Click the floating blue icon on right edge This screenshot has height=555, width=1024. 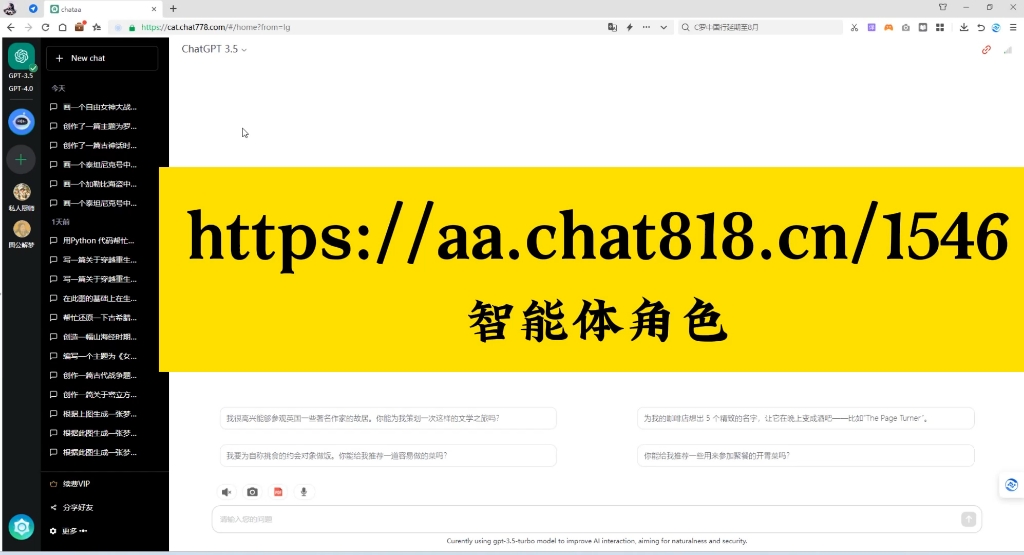pyautogui.click(x=1012, y=485)
